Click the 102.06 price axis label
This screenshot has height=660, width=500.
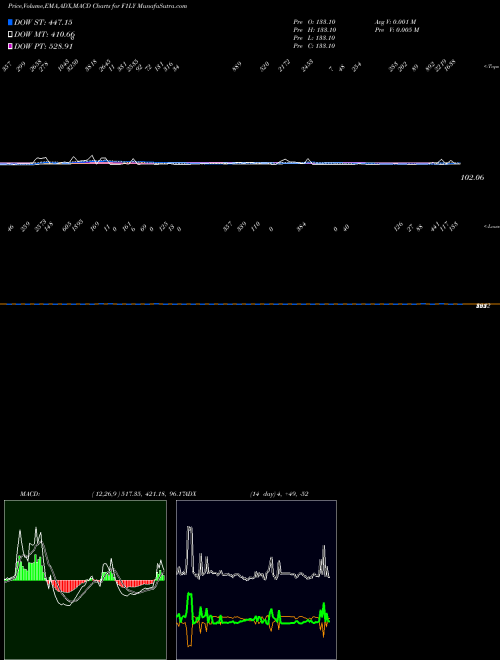click(x=473, y=178)
